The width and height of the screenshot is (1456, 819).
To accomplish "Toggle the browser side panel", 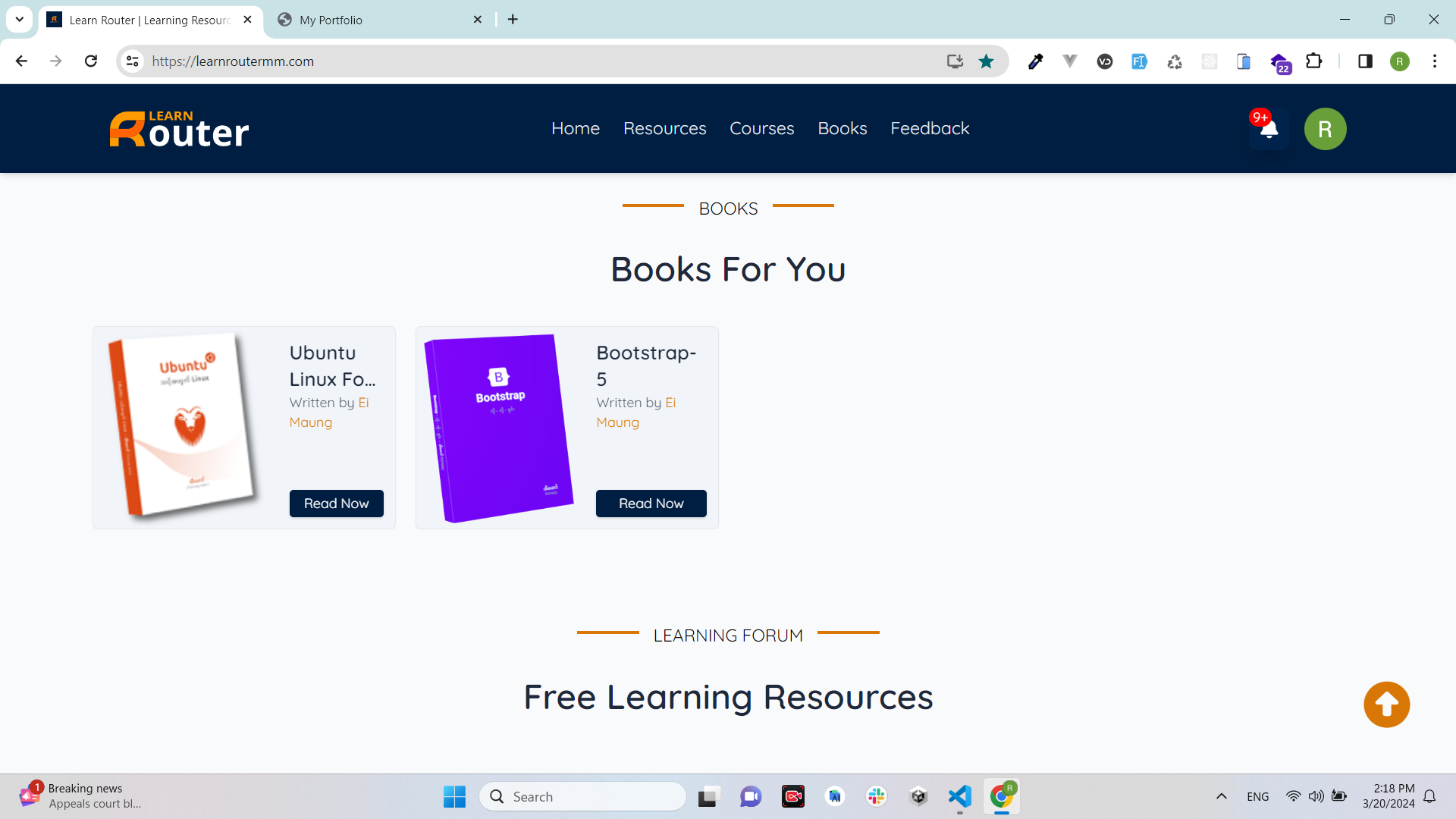I will [1365, 61].
